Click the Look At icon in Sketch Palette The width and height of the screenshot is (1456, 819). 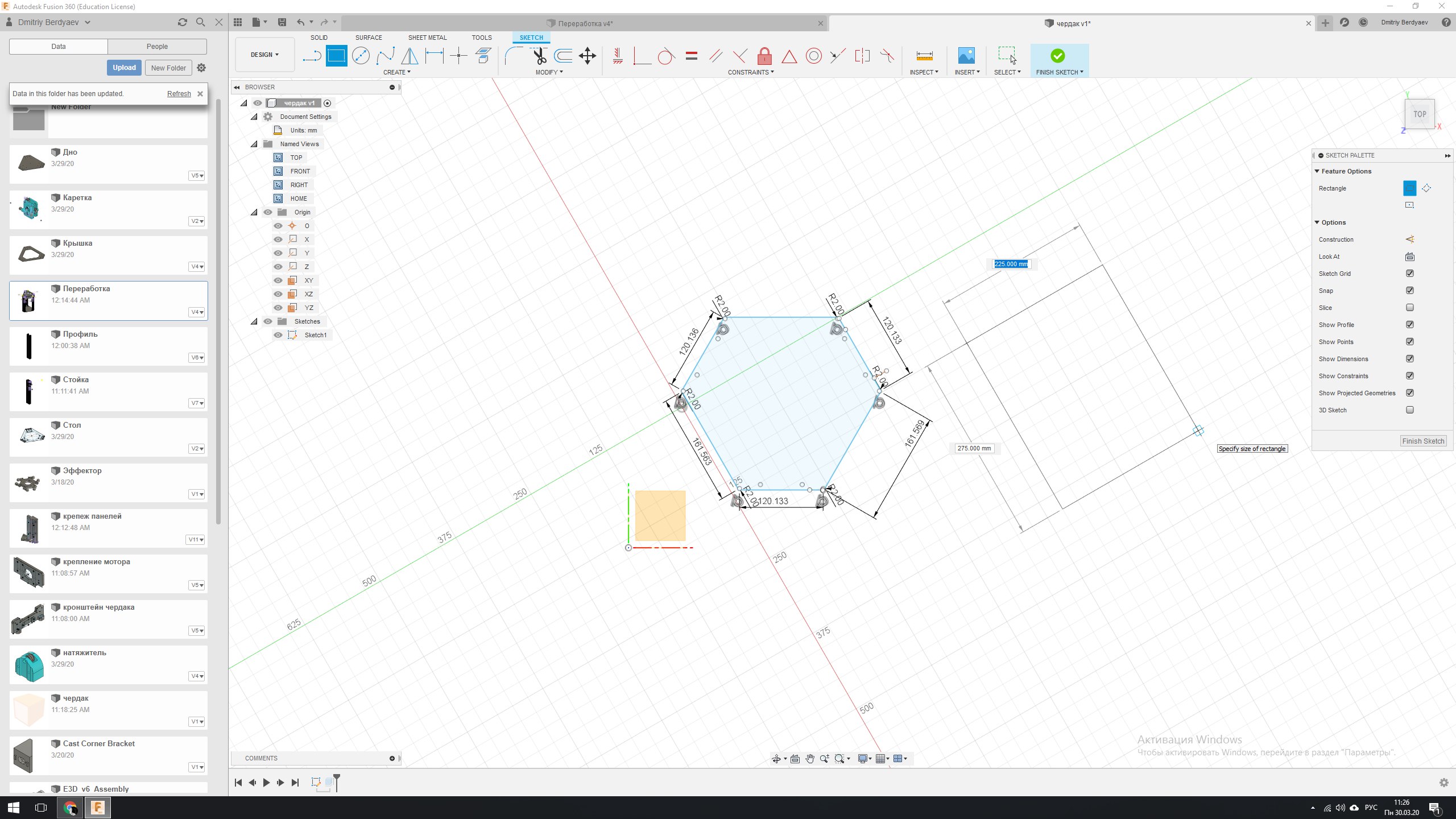coord(1410,257)
